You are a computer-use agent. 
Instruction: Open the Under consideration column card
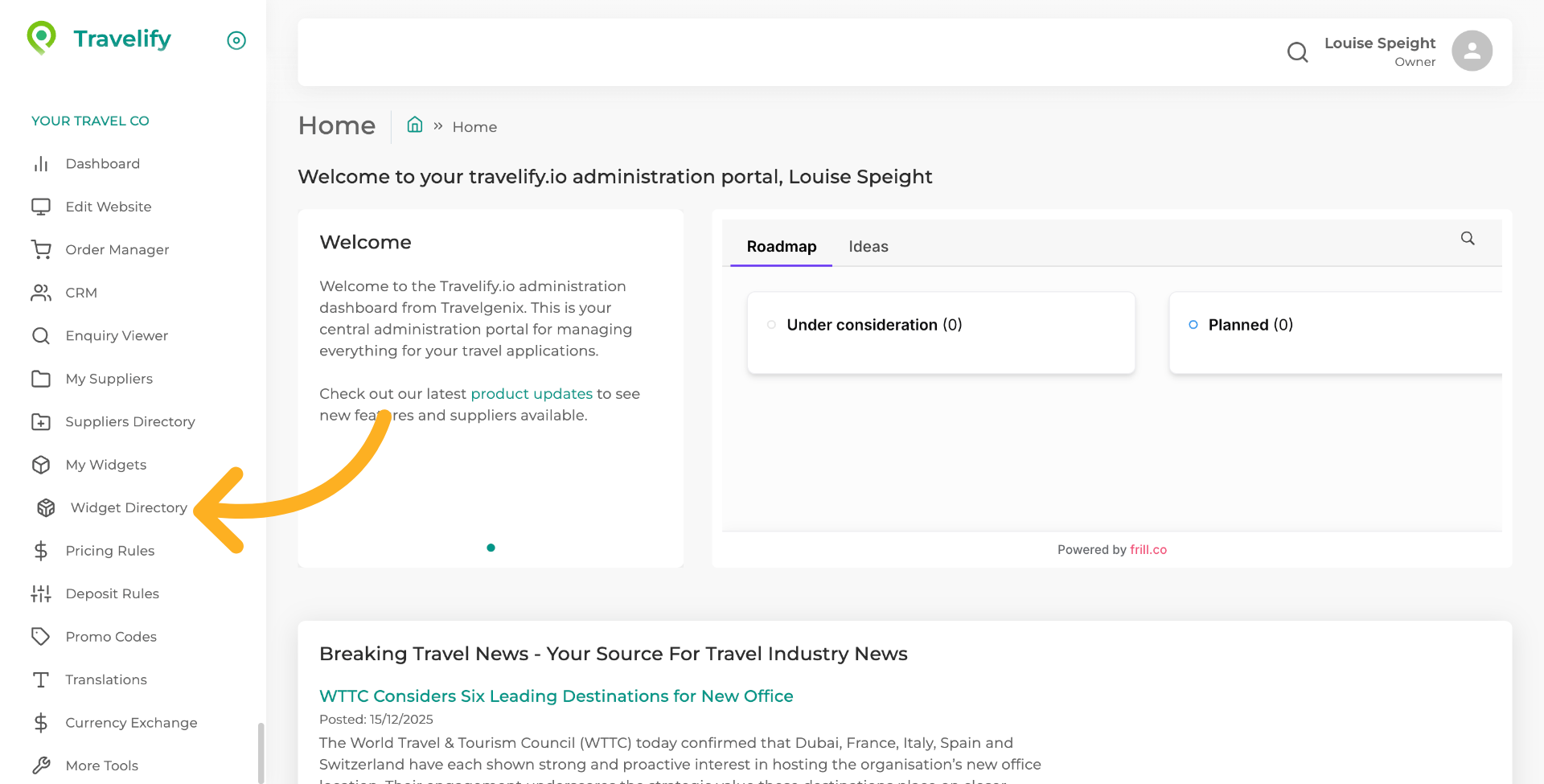941,333
